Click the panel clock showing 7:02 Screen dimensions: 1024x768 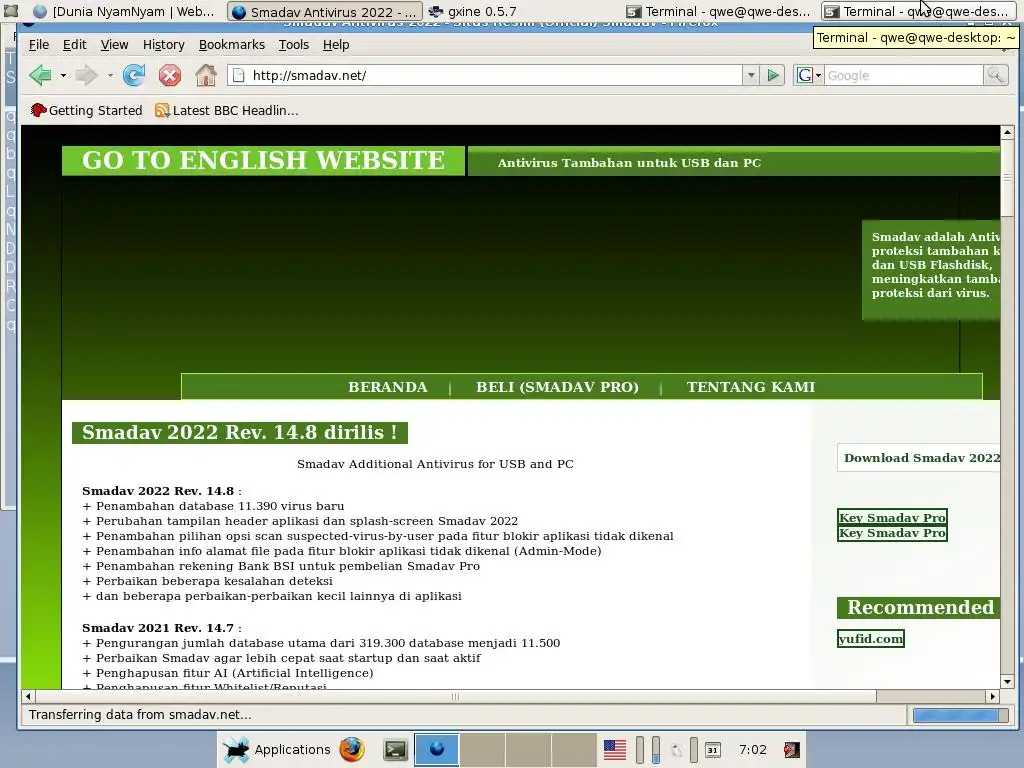[753, 750]
